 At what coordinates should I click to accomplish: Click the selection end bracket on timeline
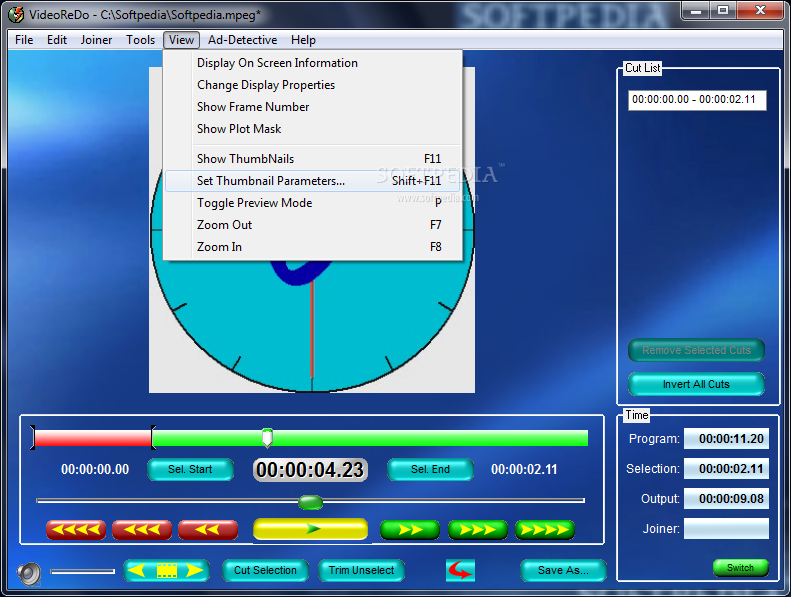pyautogui.click(x=153, y=438)
